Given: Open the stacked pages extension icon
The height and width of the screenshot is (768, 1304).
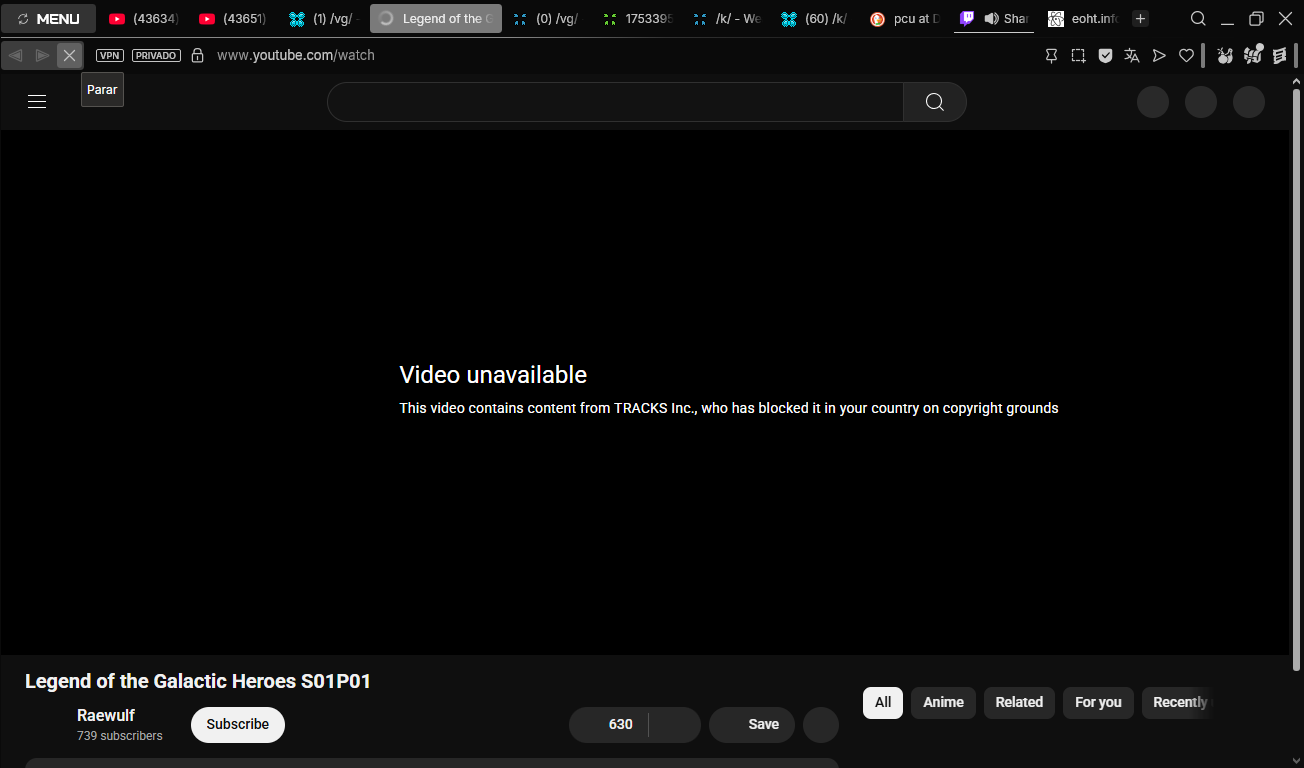Looking at the screenshot, I should click(1280, 56).
